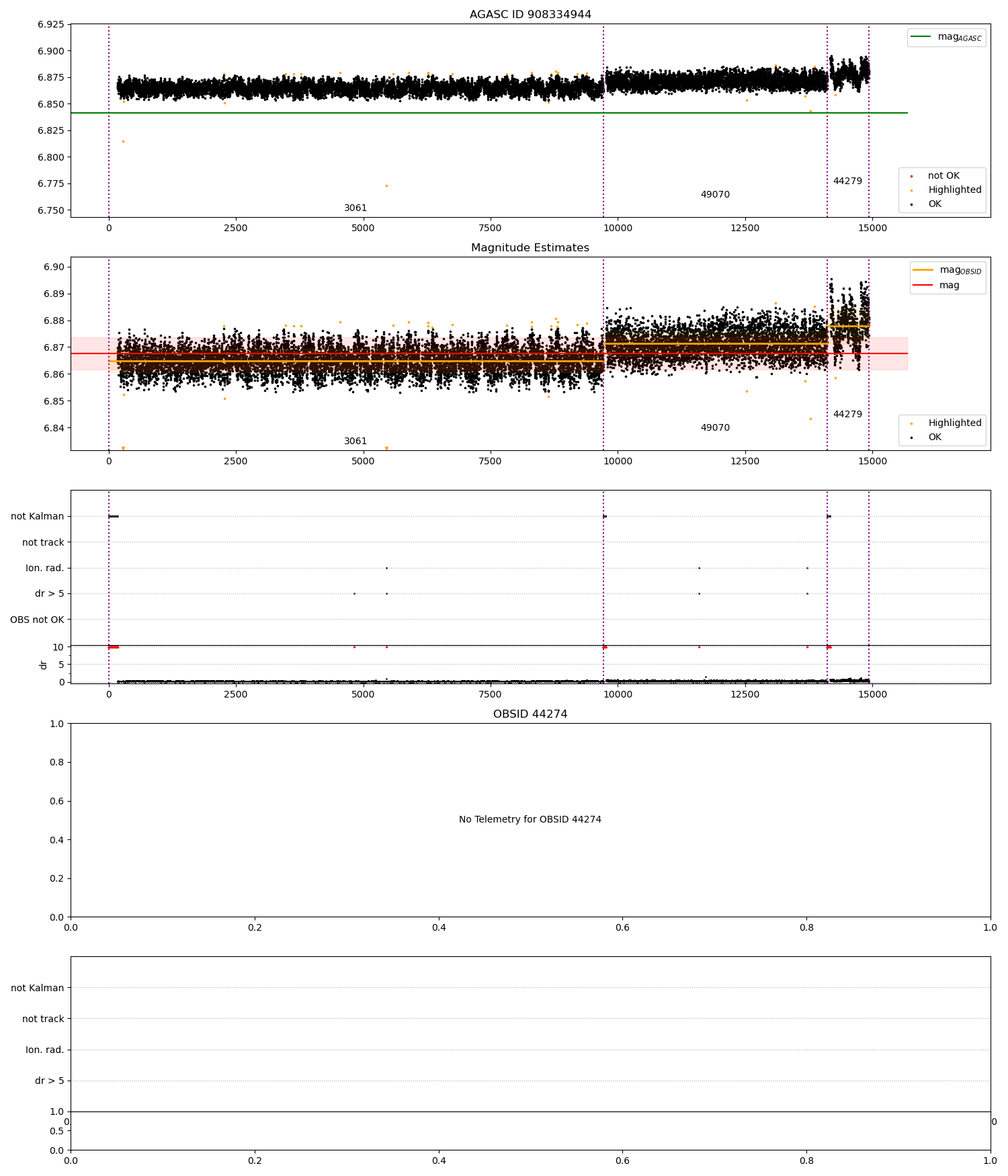Click the 'not Kalman' label in bottom plot
This screenshot has height=1176, width=1008.
coord(38,988)
